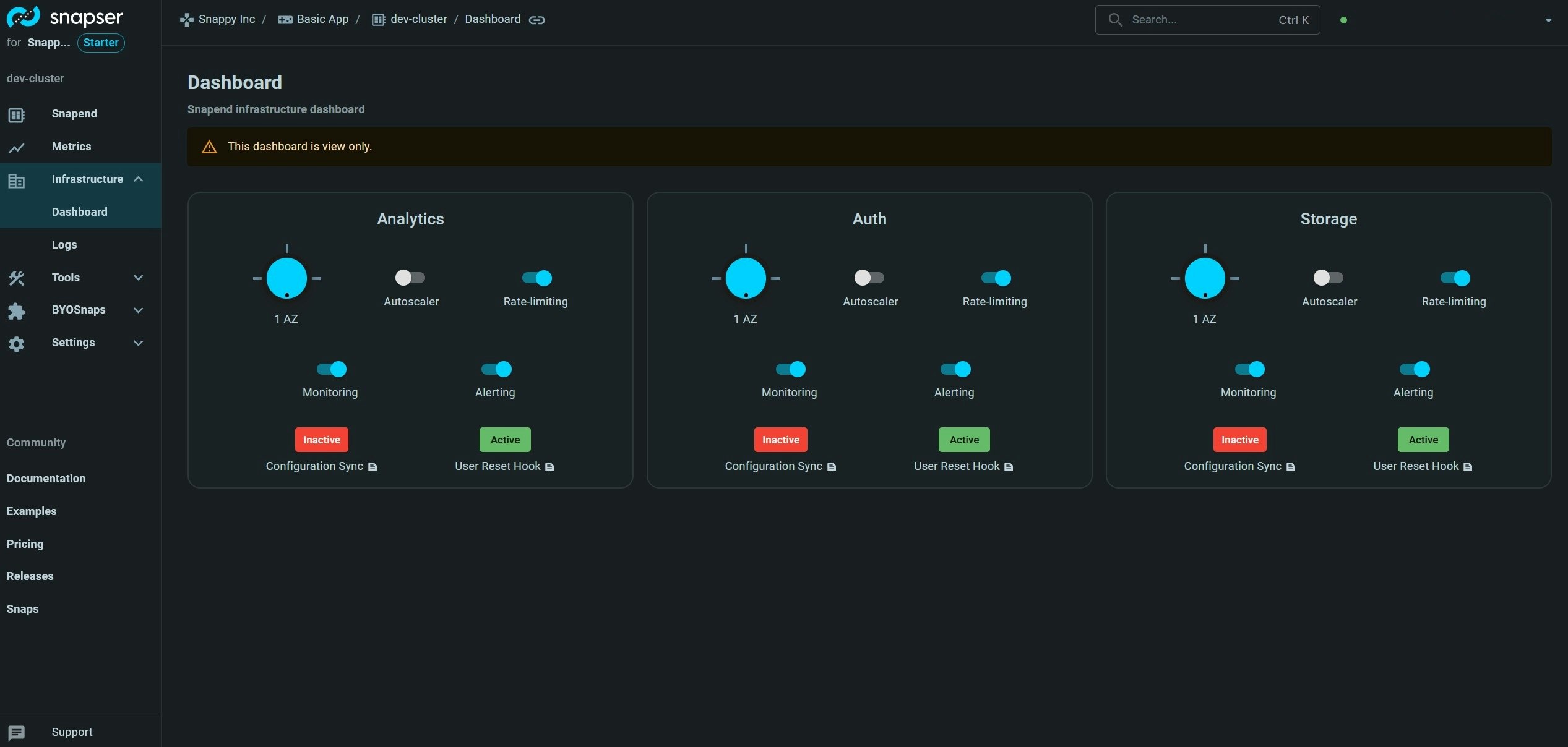Open the account dropdown at top right
The height and width of the screenshot is (747, 1568).
(1547, 20)
